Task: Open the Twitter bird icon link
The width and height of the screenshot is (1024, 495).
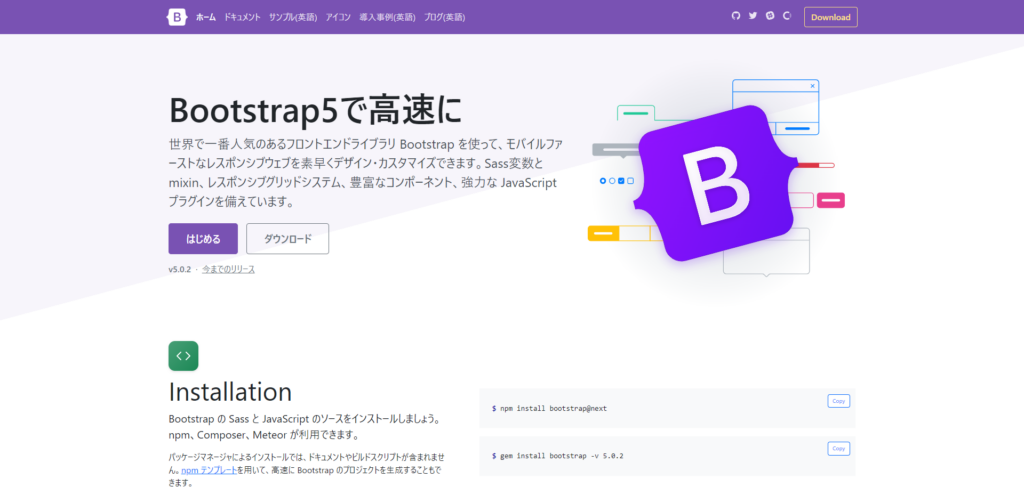Action: click(x=753, y=17)
